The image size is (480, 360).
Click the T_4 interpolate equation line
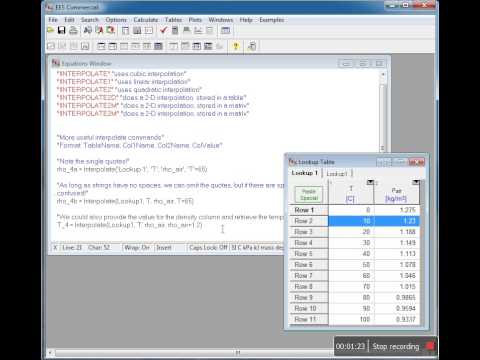(129, 225)
